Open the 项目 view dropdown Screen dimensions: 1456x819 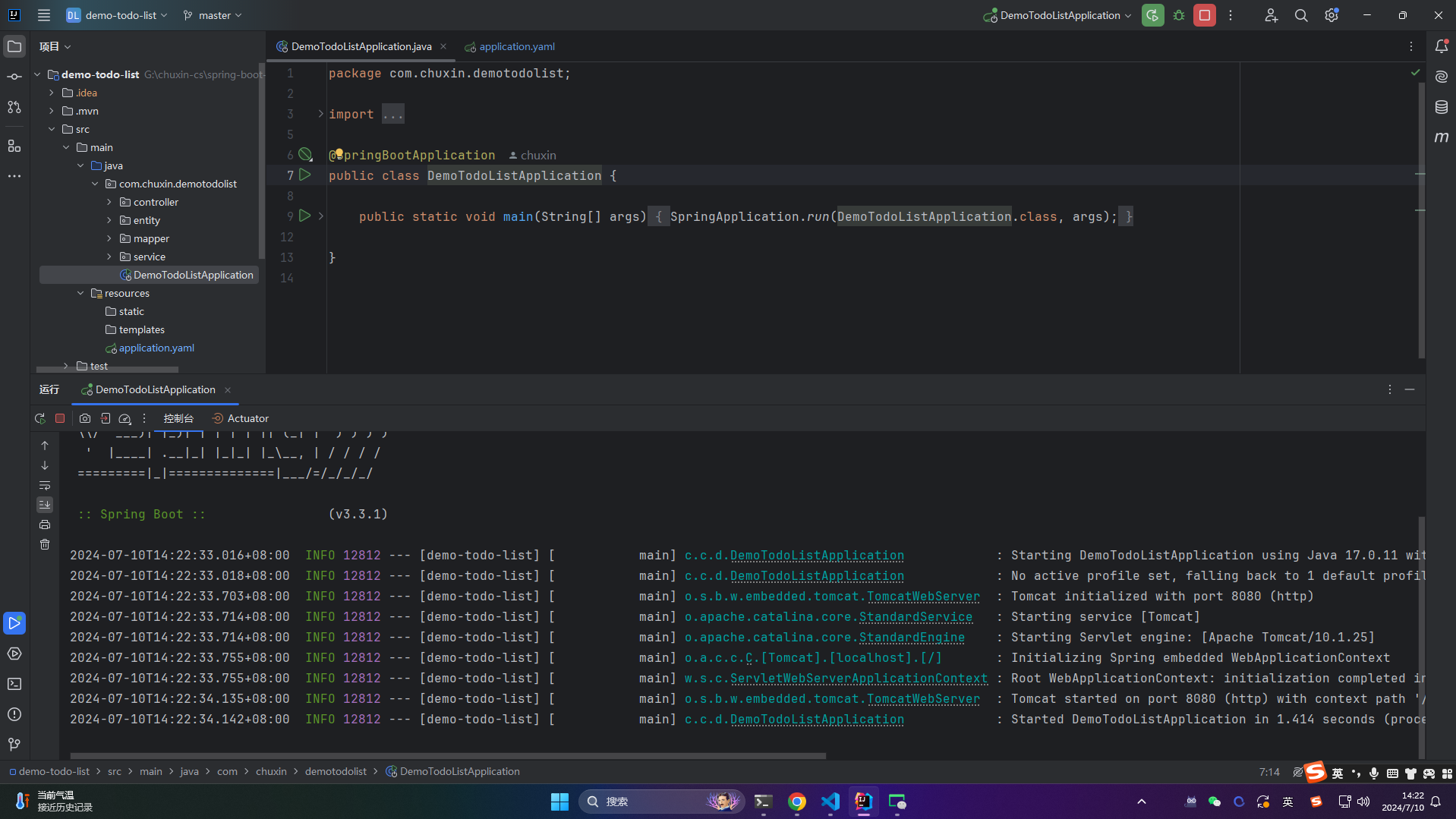tap(55, 46)
